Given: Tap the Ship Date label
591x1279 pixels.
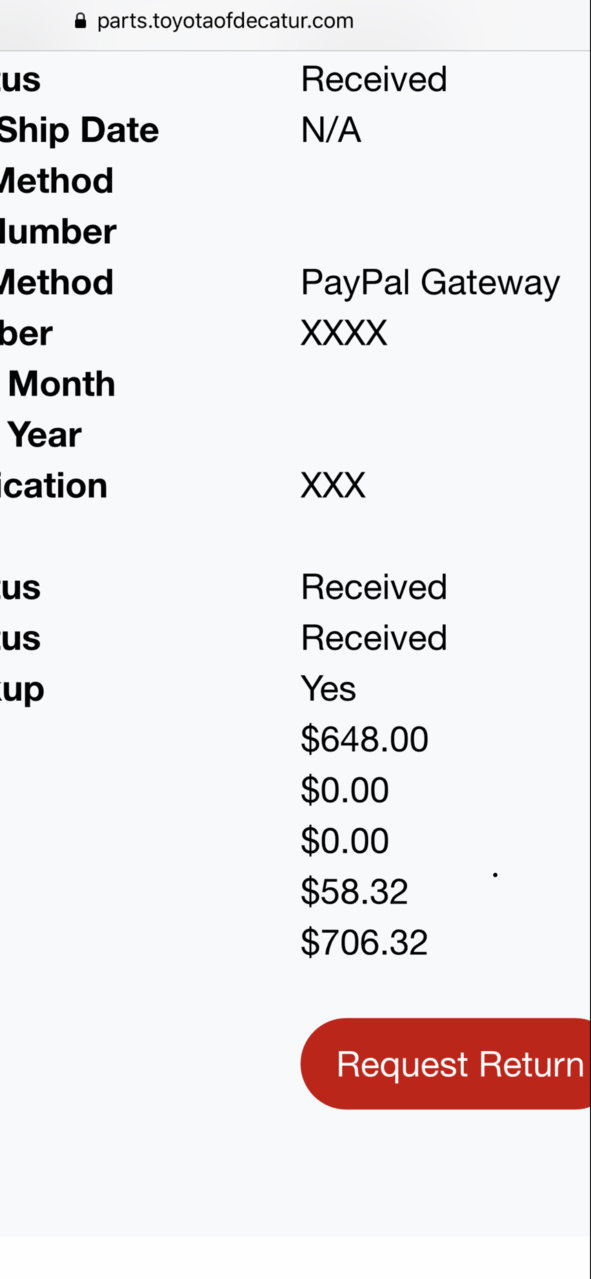Looking at the screenshot, I should coord(79,131).
